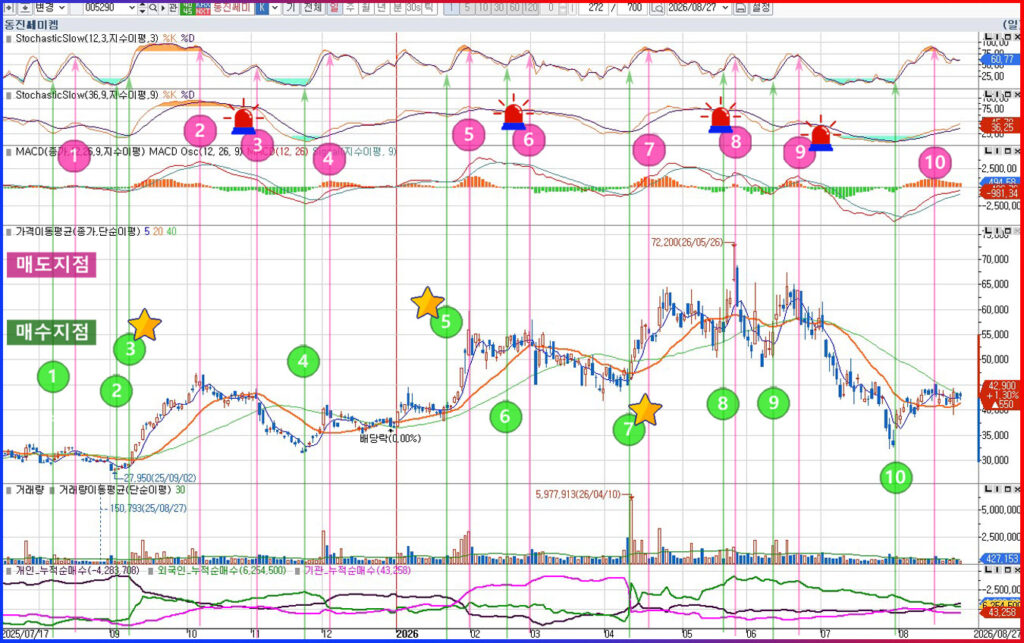
Task: Close the MACD panel
Action: tap(1017, 151)
